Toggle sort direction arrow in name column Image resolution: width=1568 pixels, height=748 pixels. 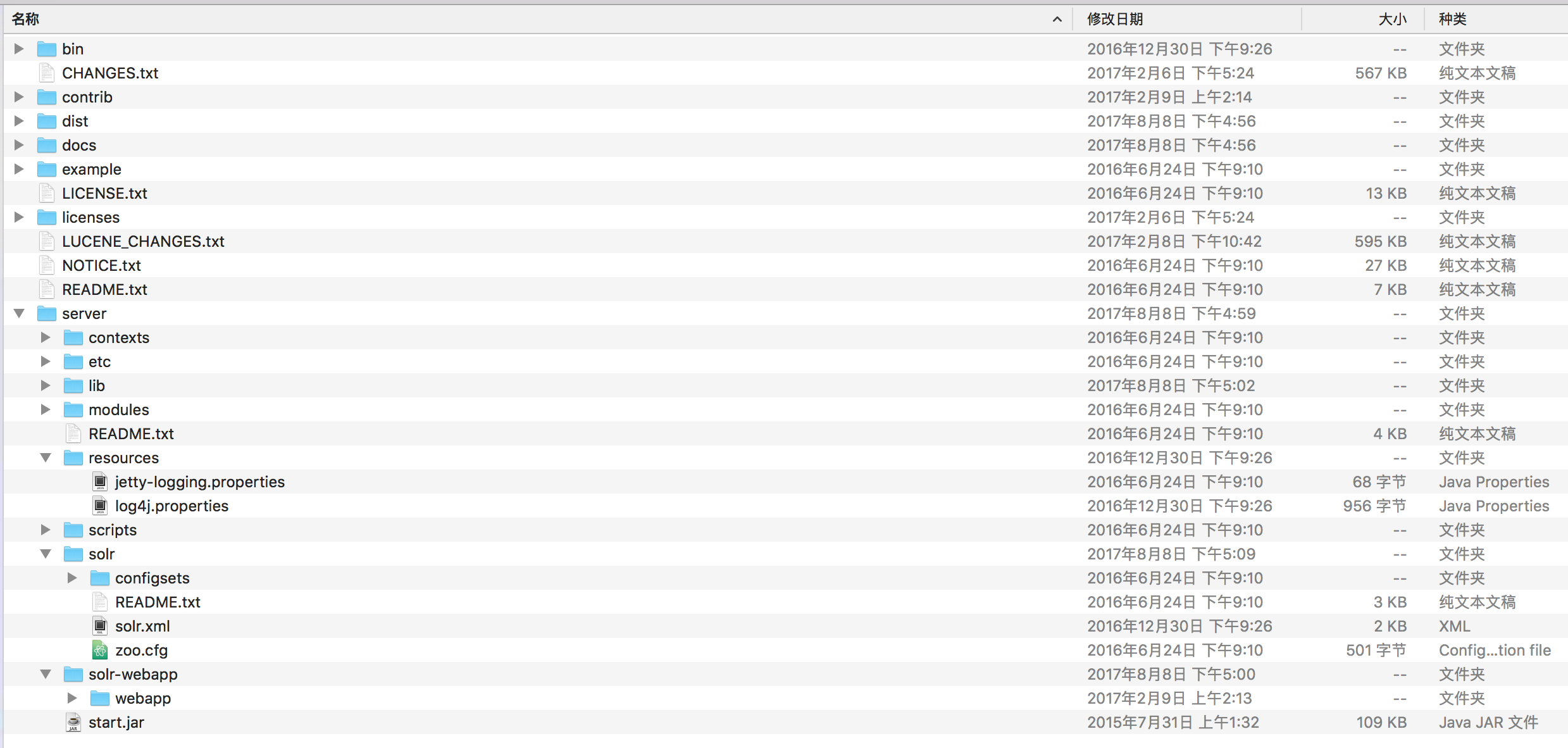1057,20
